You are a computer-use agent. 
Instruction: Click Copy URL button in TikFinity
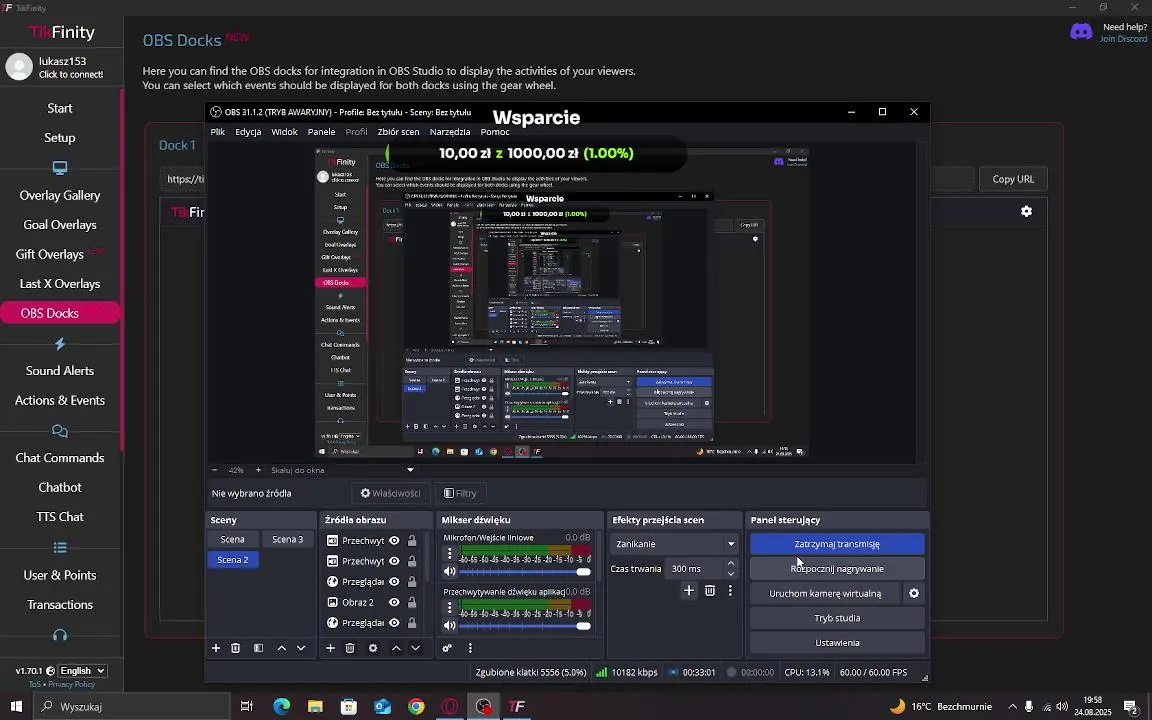tap(1013, 179)
